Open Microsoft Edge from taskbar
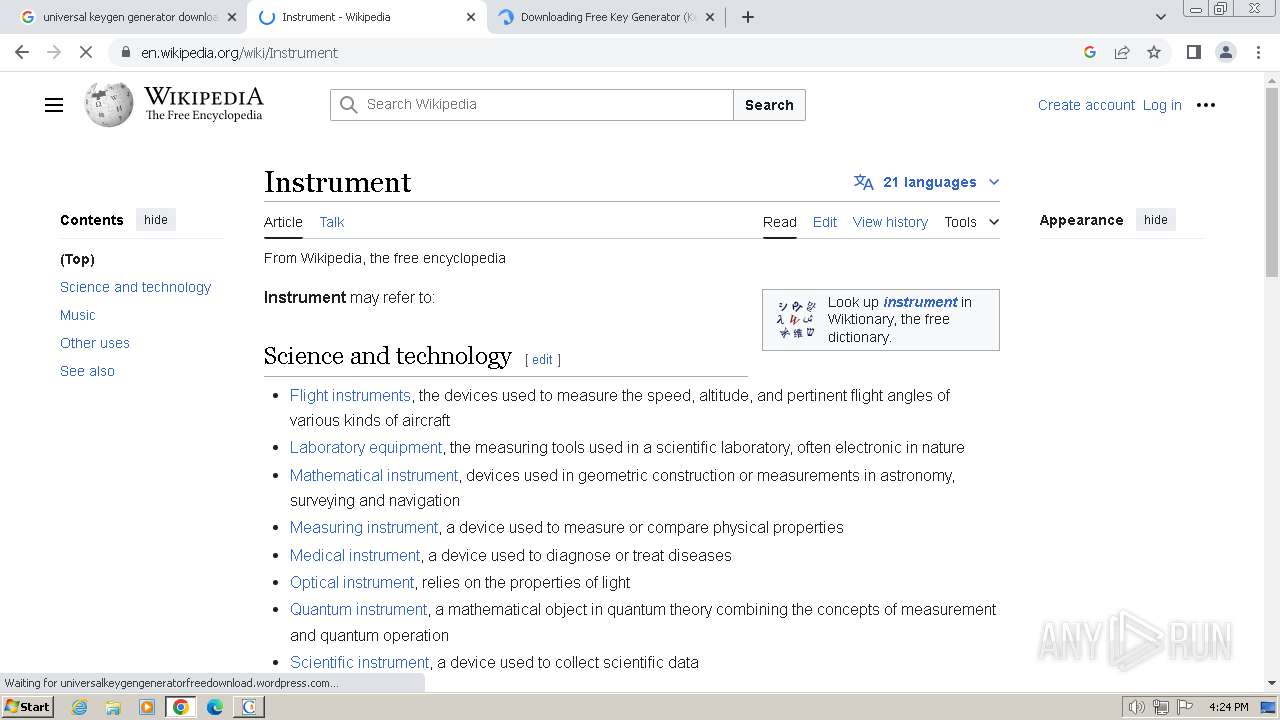1280x720 pixels. pyautogui.click(x=215, y=707)
